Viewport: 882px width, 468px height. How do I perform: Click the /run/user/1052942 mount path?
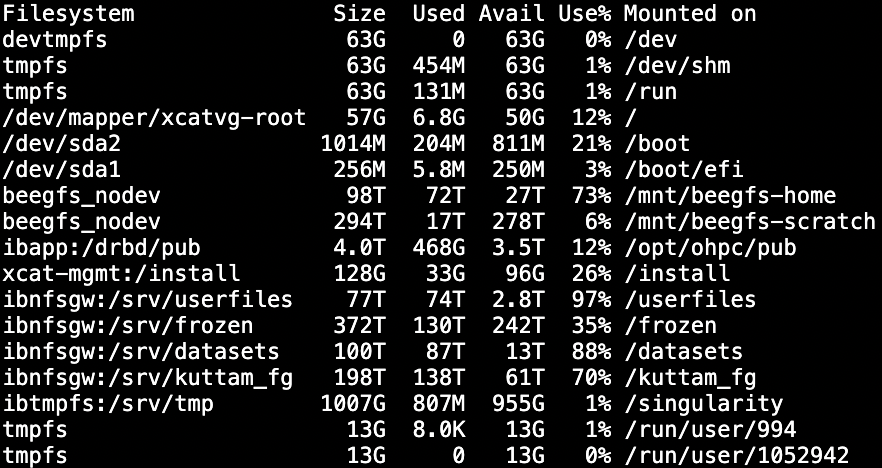[x=735, y=456]
